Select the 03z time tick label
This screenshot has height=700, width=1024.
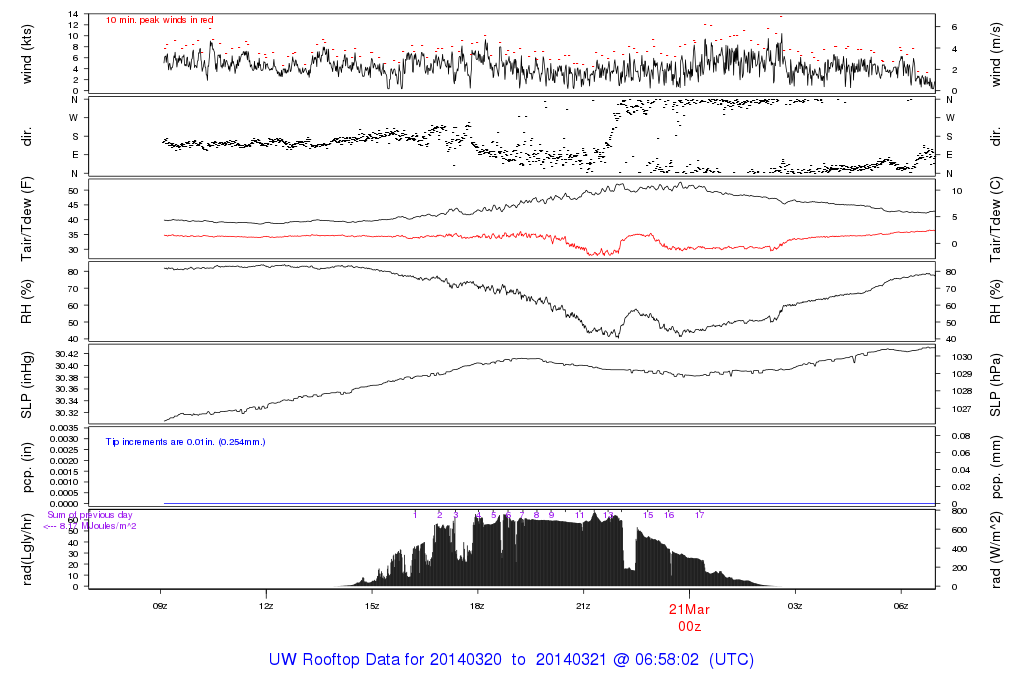pos(795,606)
